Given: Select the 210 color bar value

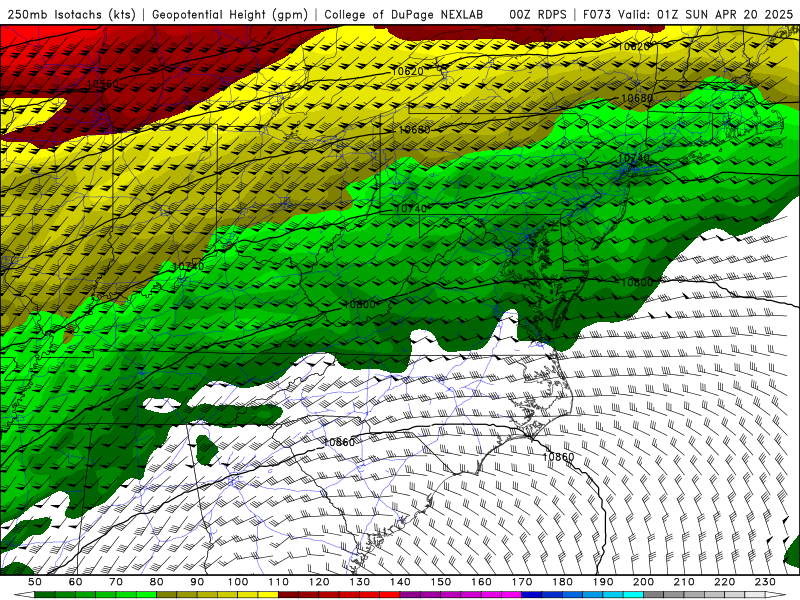Looking at the screenshot, I should (x=684, y=582).
